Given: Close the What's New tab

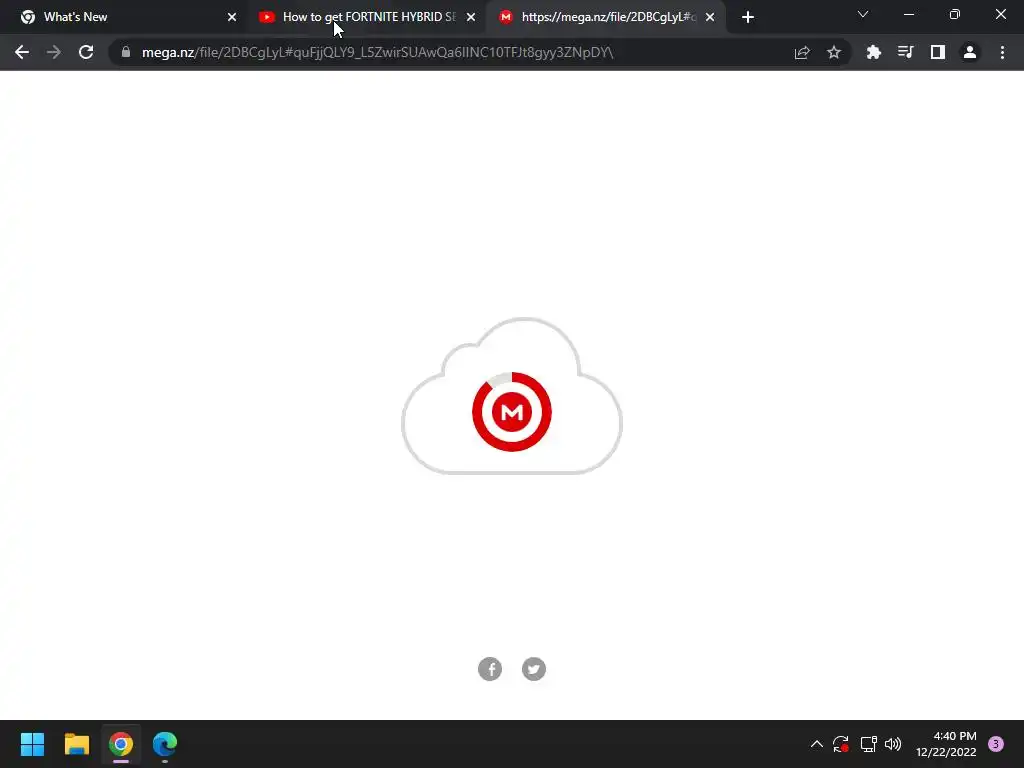Looking at the screenshot, I should coord(232,17).
